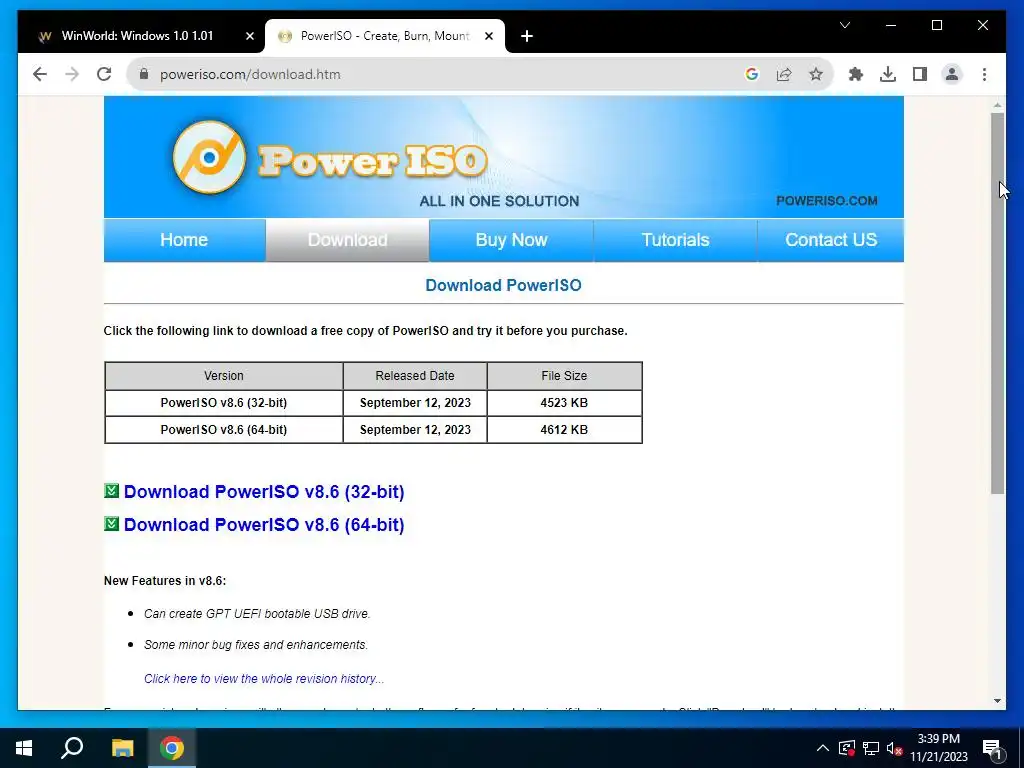Click the scrollbar down arrow
Viewport: 1024px width, 768px height.
tap(997, 701)
